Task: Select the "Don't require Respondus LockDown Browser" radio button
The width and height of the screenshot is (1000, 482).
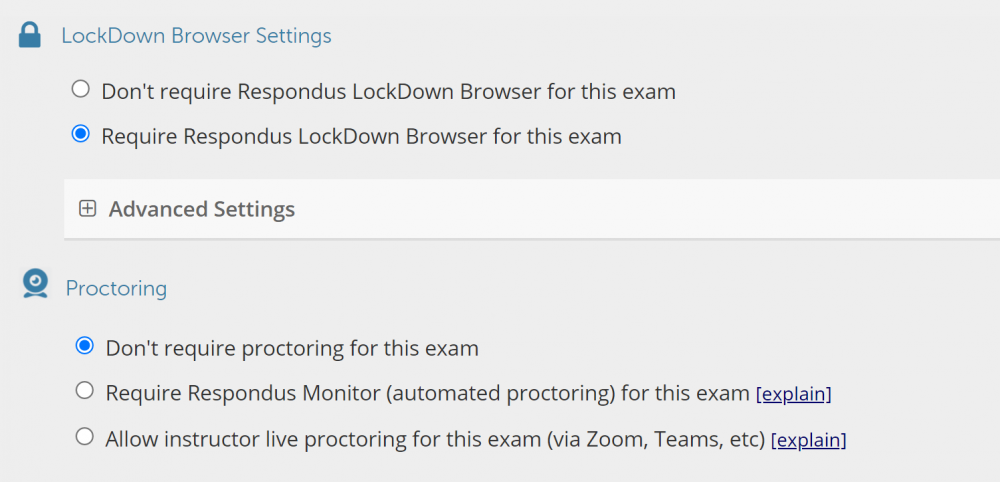Action: click(x=81, y=90)
